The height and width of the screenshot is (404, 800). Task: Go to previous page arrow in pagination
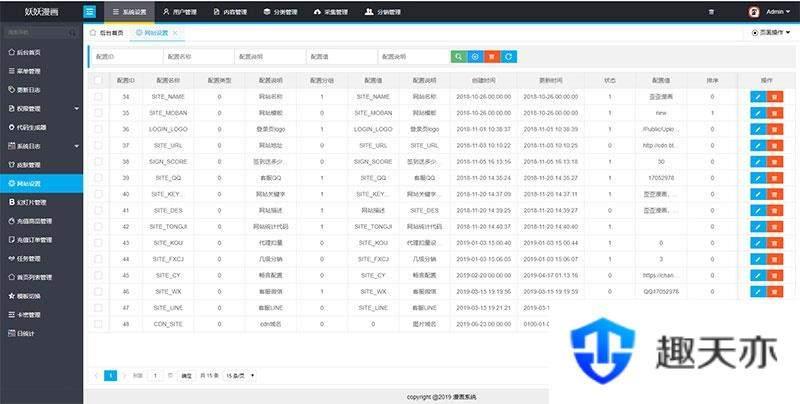point(96,376)
